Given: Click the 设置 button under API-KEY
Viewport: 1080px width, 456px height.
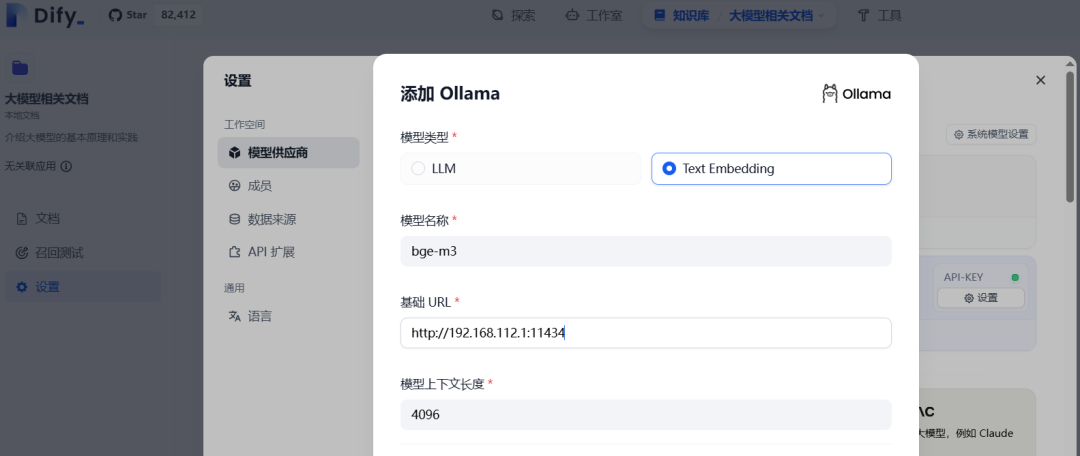Looking at the screenshot, I should point(981,298).
